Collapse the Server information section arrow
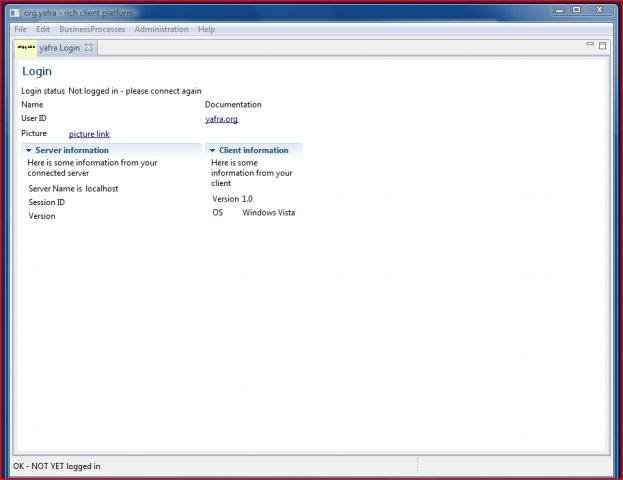Image resolution: width=623 pixels, height=480 pixels. pyautogui.click(x=29, y=151)
